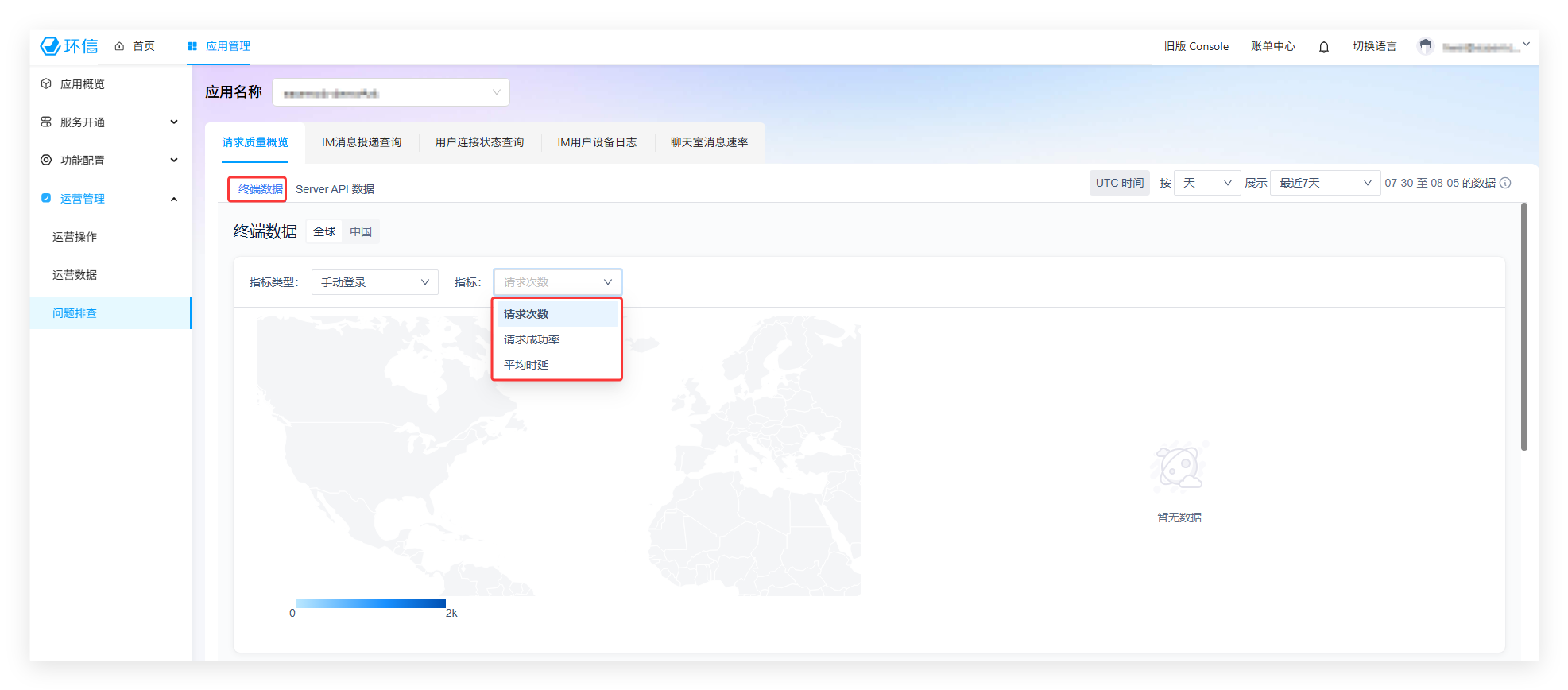Click the info icon beside the date range
The height and width of the screenshot is (690, 1568).
tap(1505, 183)
